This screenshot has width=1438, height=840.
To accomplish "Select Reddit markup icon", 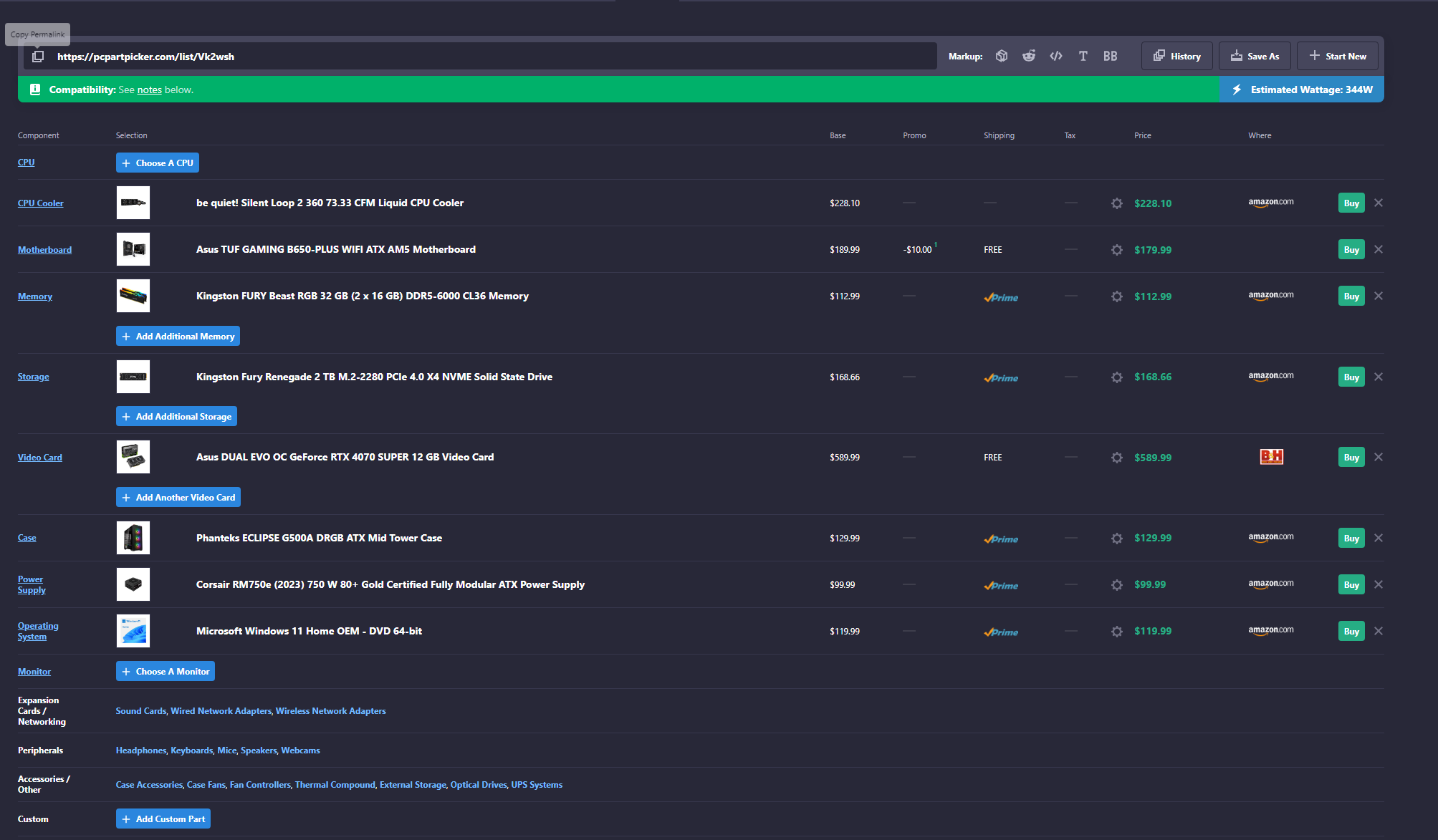I will pyautogui.click(x=1029, y=56).
